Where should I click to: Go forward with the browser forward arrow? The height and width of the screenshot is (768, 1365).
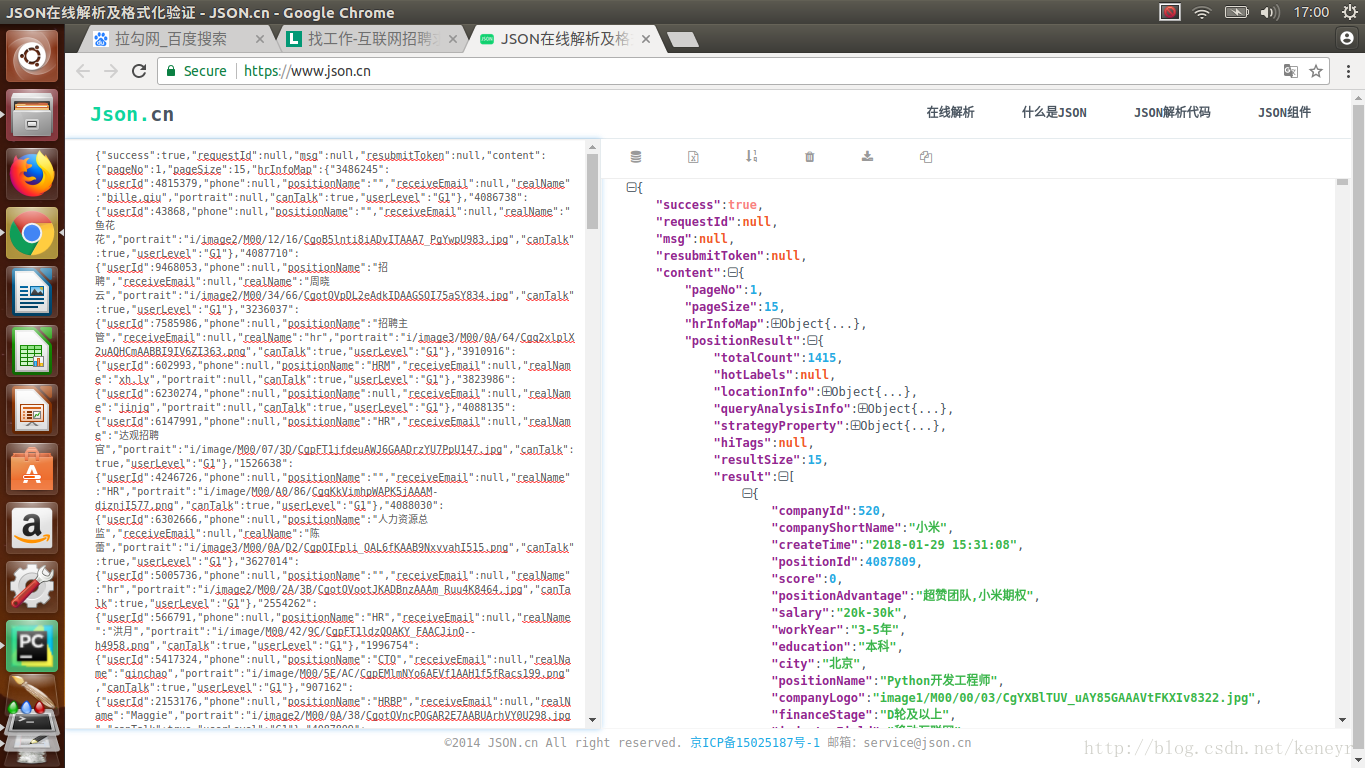tap(111, 71)
